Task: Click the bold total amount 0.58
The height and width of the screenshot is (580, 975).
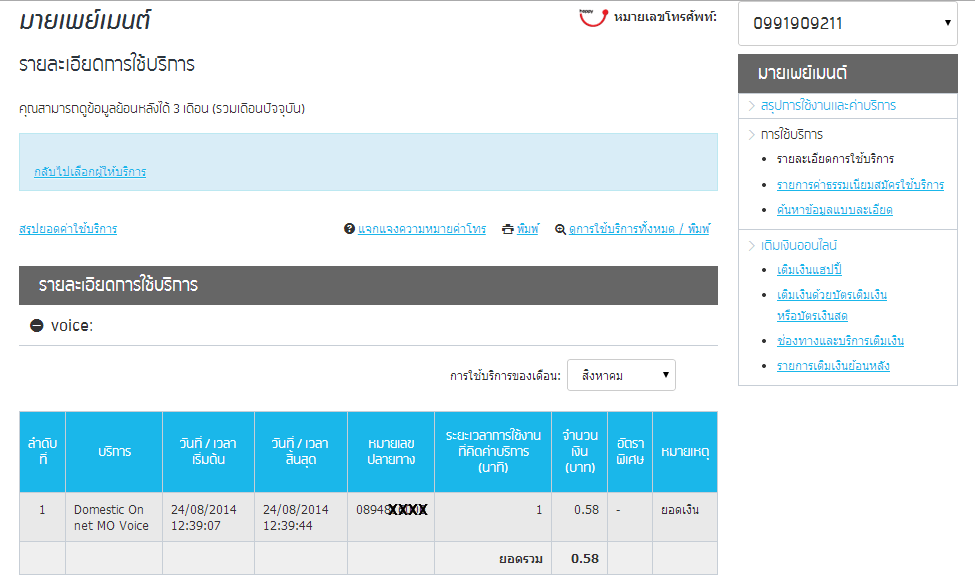Action: pyautogui.click(x=585, y=559)
